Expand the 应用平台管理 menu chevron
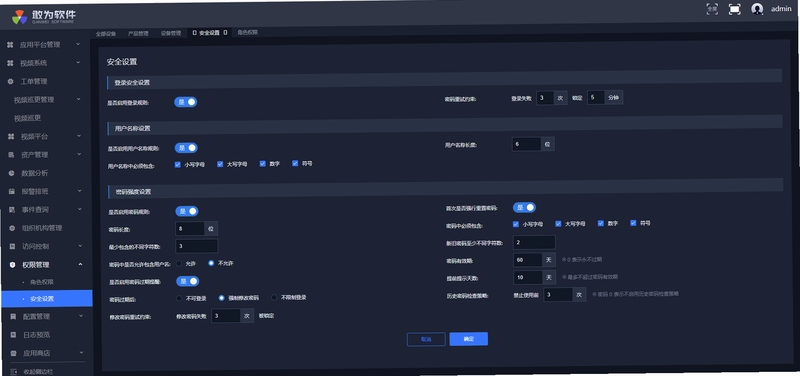The width and height of the screenshot is (800, 376). tap(78, 44)
